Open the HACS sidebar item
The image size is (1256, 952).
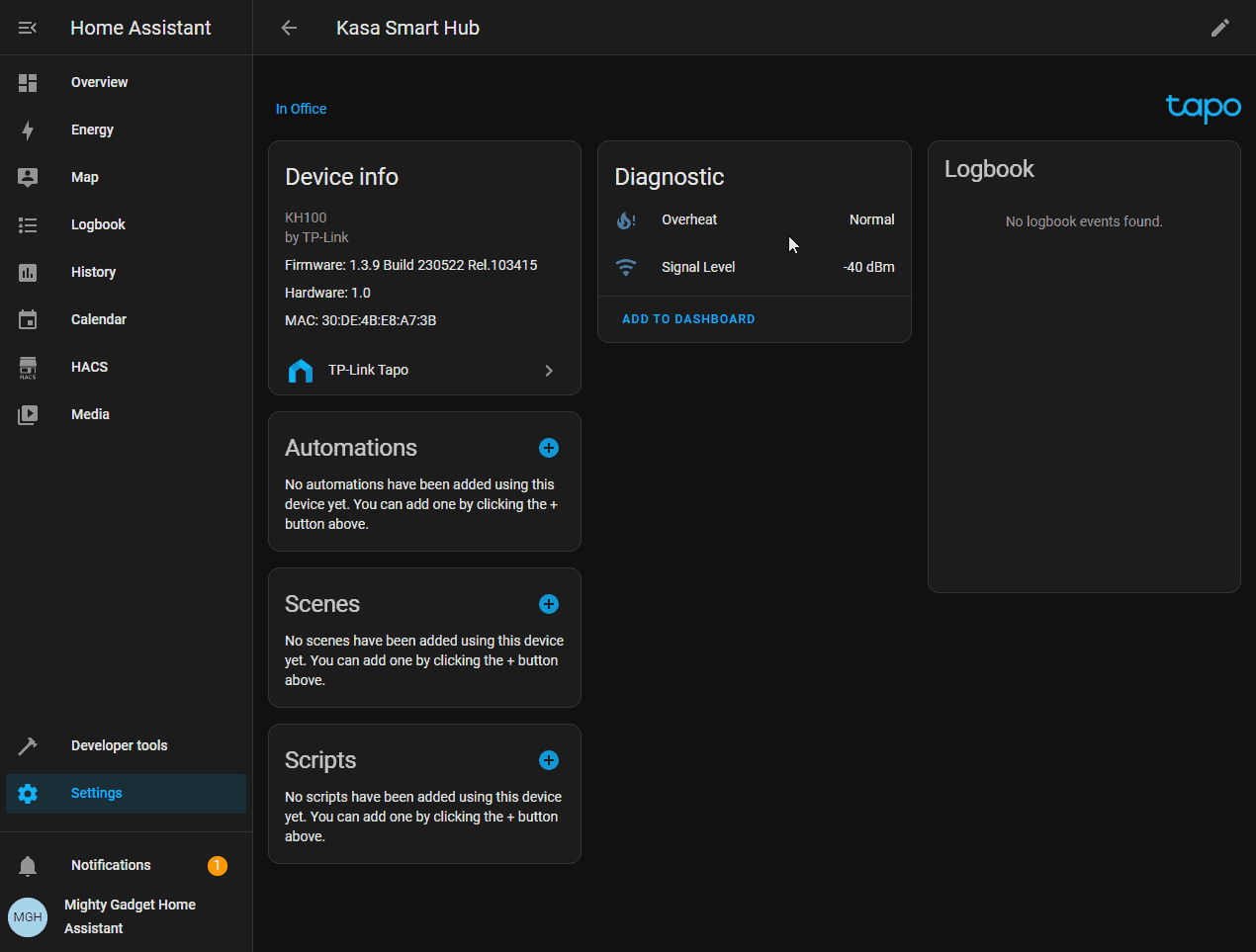click(x=89, y=367)
